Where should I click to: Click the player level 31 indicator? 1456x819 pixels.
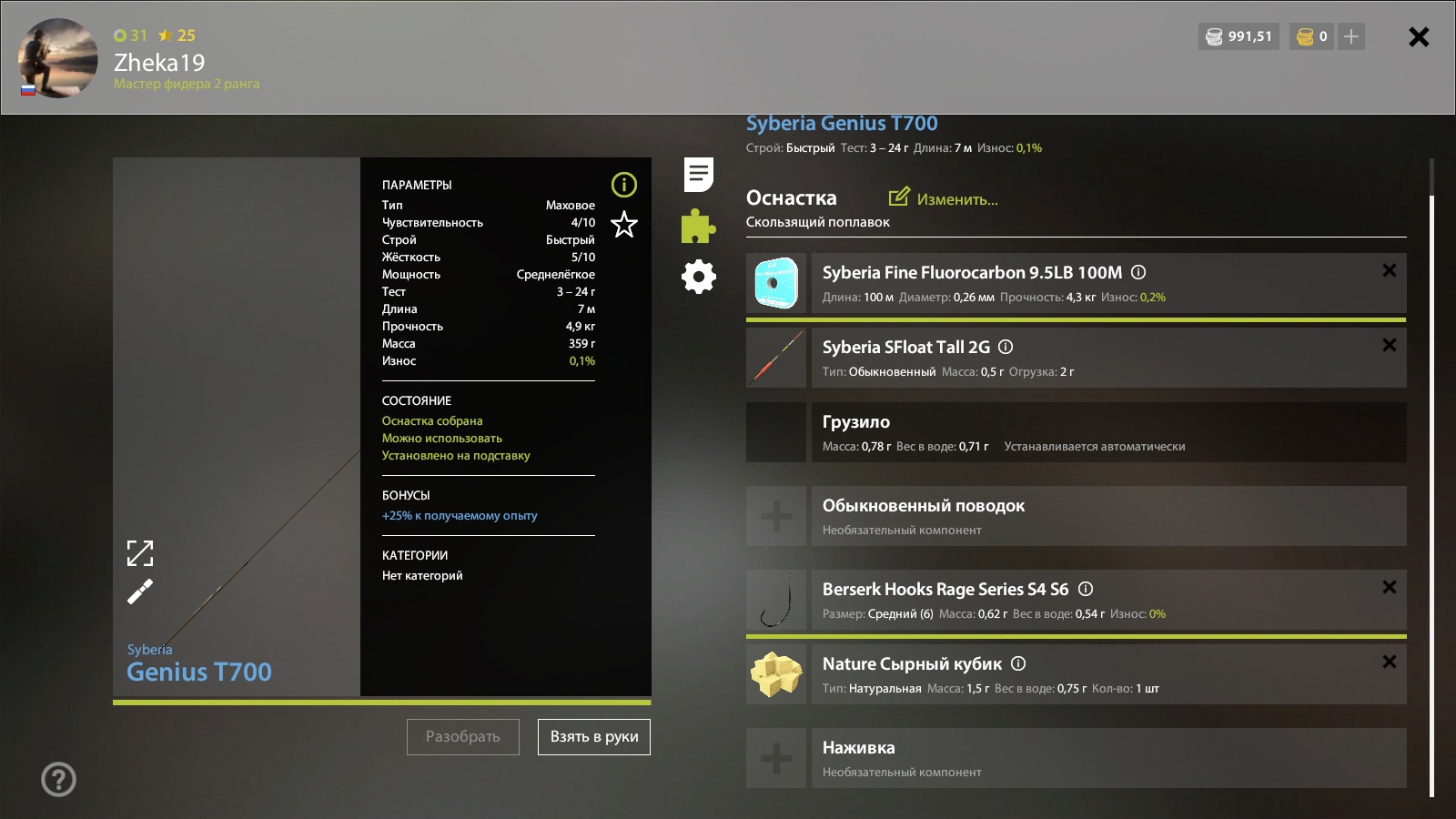(x=130, y=35)
